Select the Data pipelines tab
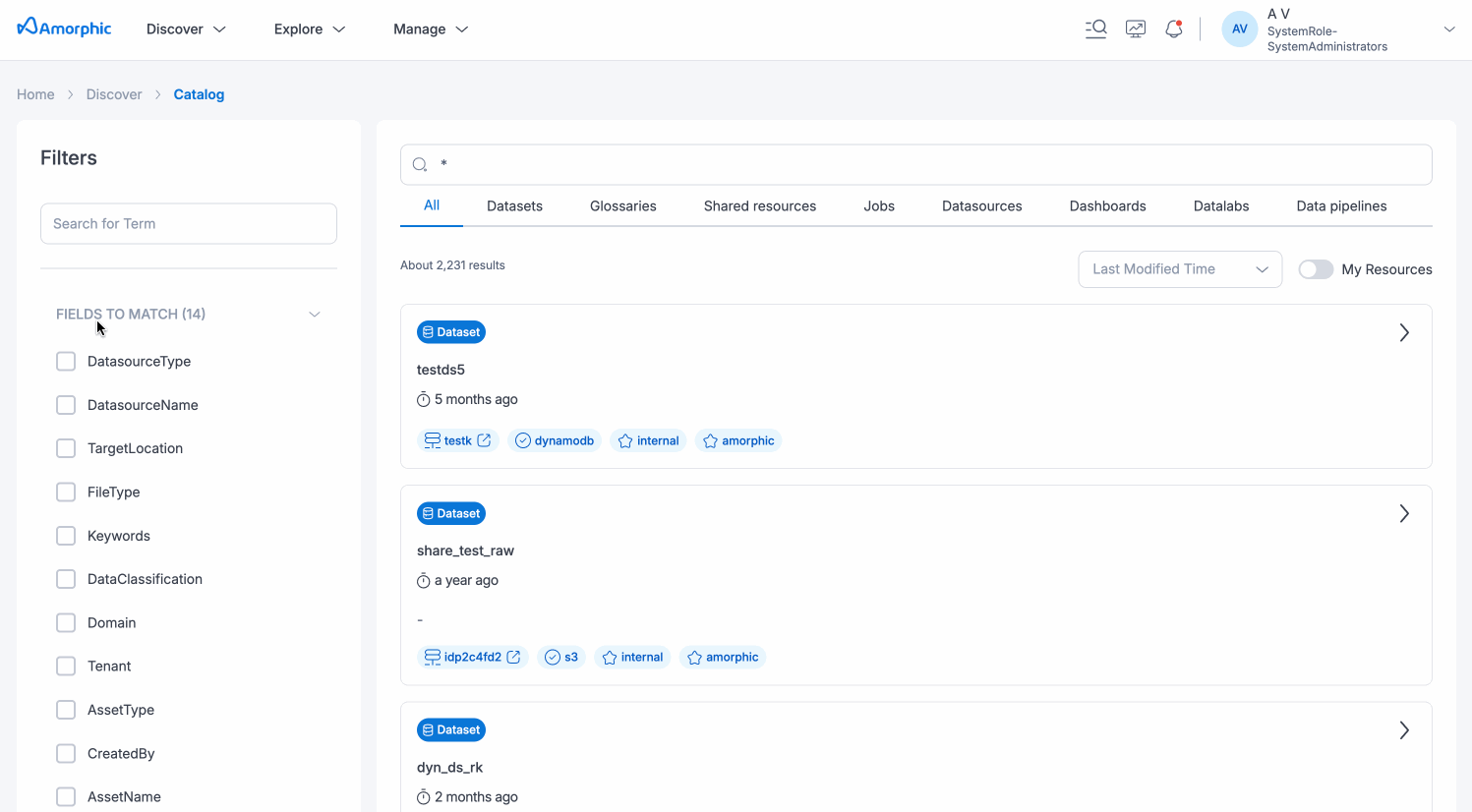The width and height of the screenshot is (1472, 812). point(1341,206)
